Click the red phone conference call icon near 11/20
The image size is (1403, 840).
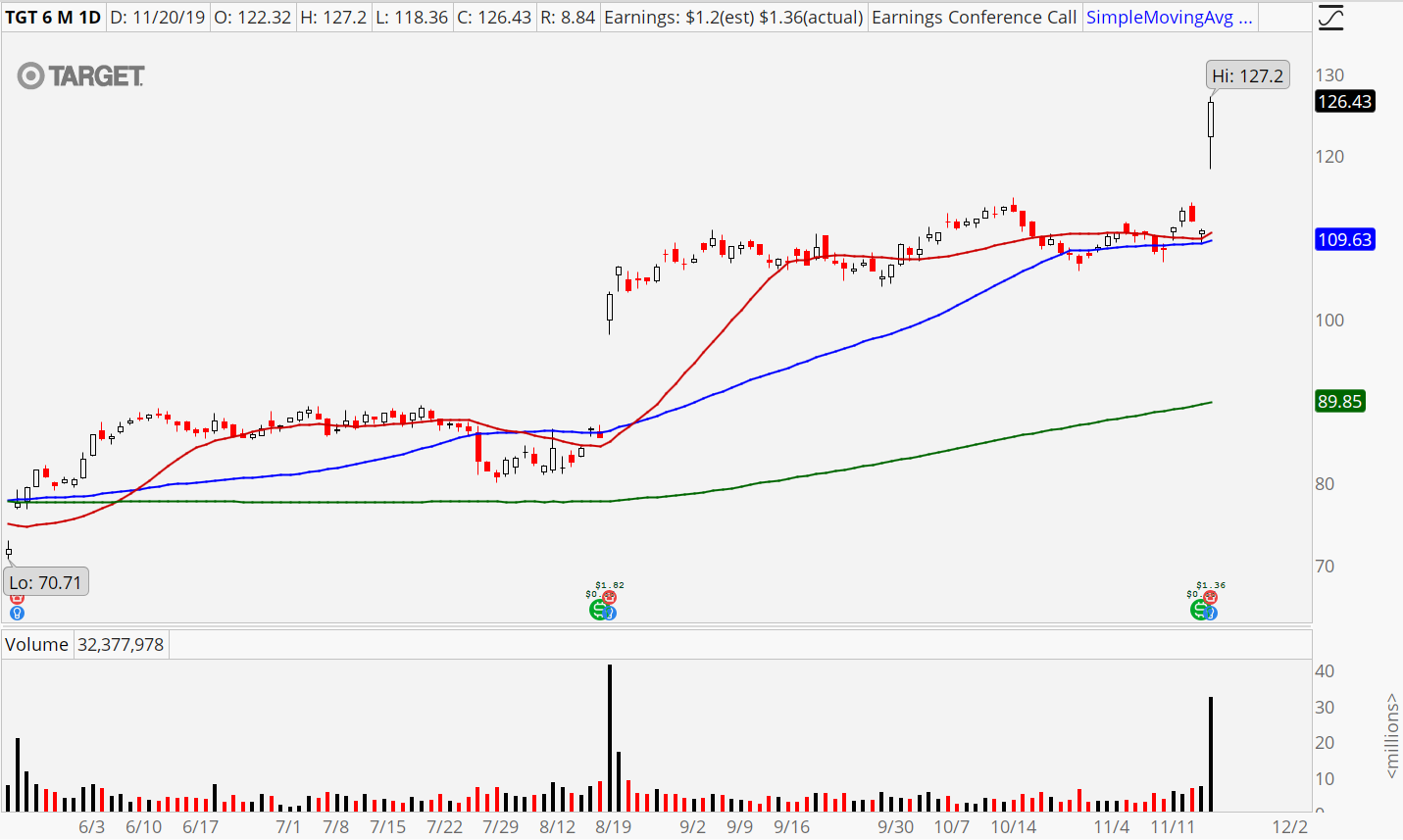pyautogui.click(x=1211, y=597)
